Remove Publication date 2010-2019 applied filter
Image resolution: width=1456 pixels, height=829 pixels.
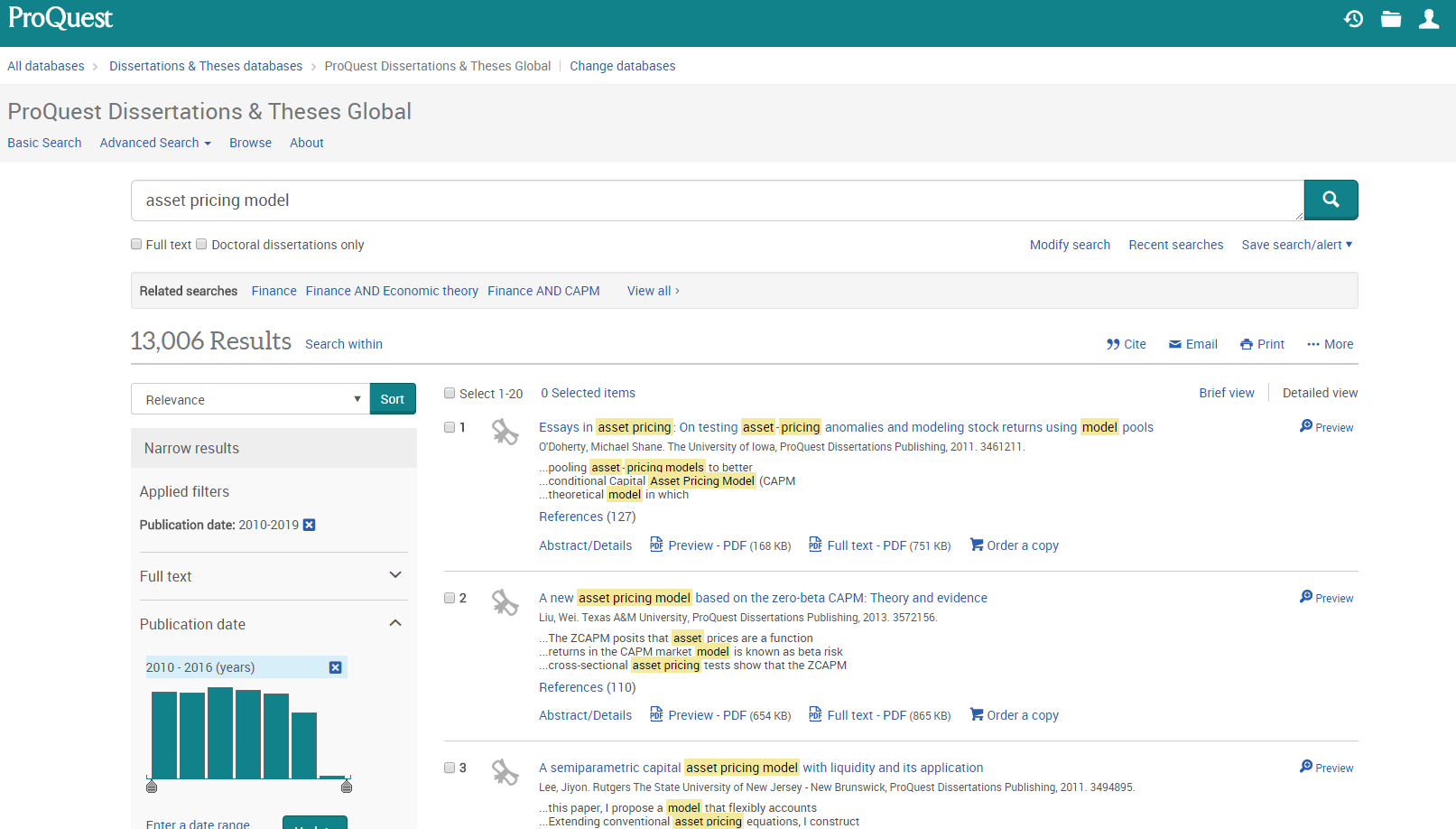tap(309, 525)
